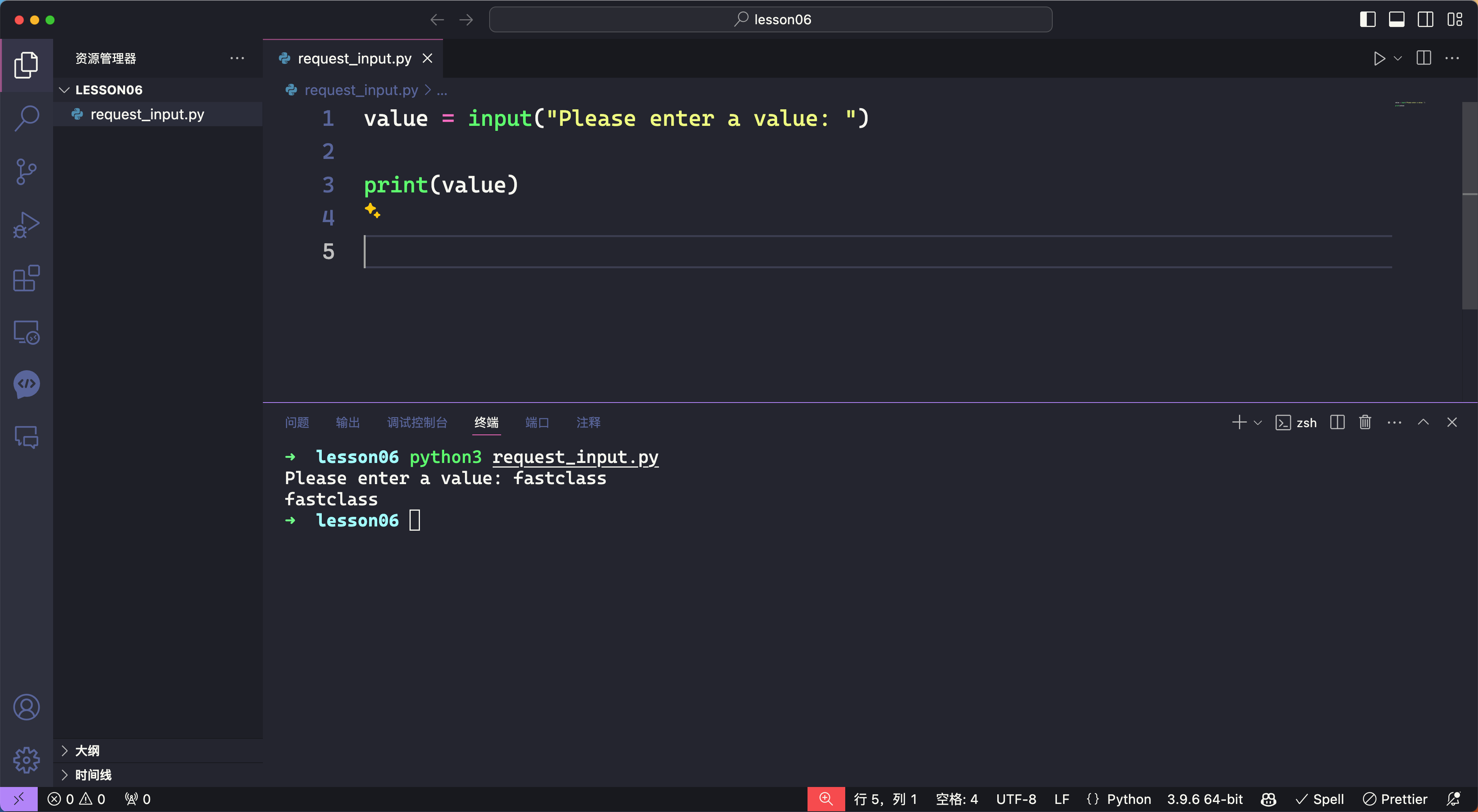This screenshot has width=1478, height=812.
Task: Click 行 5, 列 1 cursor position
Action: coord(885,799)
